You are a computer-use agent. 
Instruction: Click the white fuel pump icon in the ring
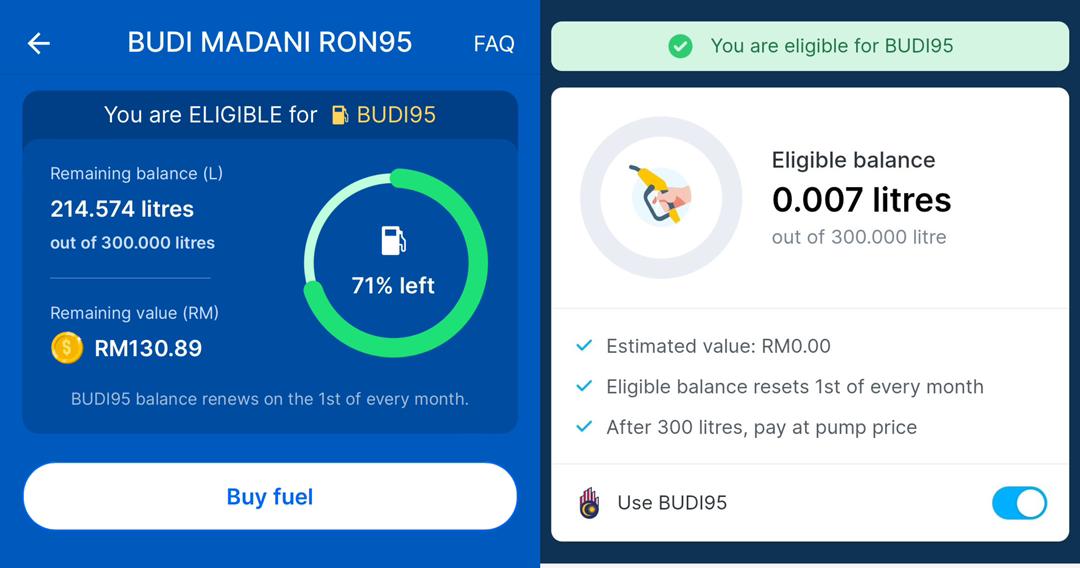pos(393,241)
